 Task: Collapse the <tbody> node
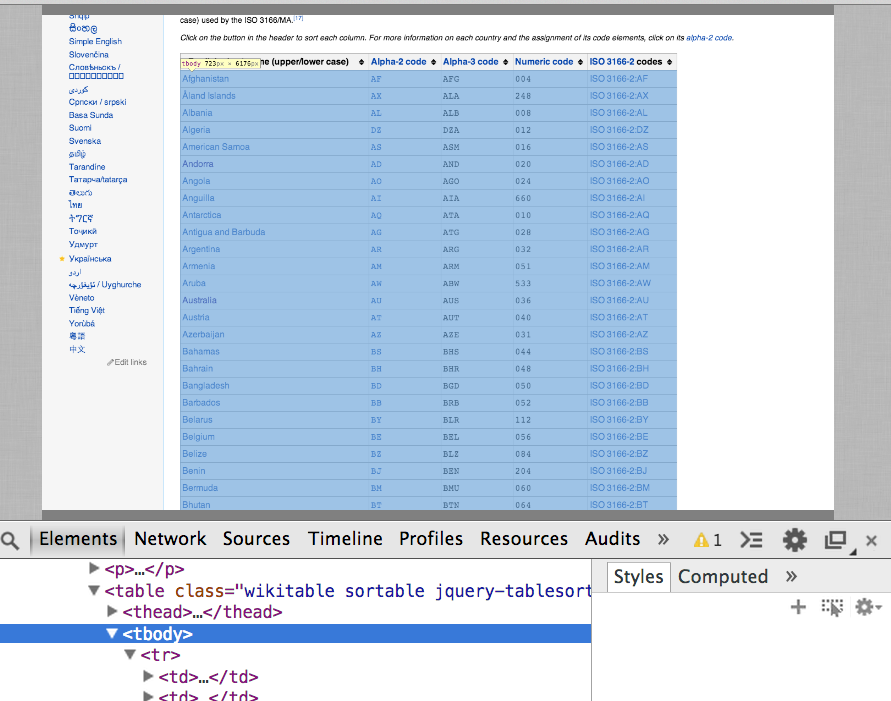coord(113,633)
